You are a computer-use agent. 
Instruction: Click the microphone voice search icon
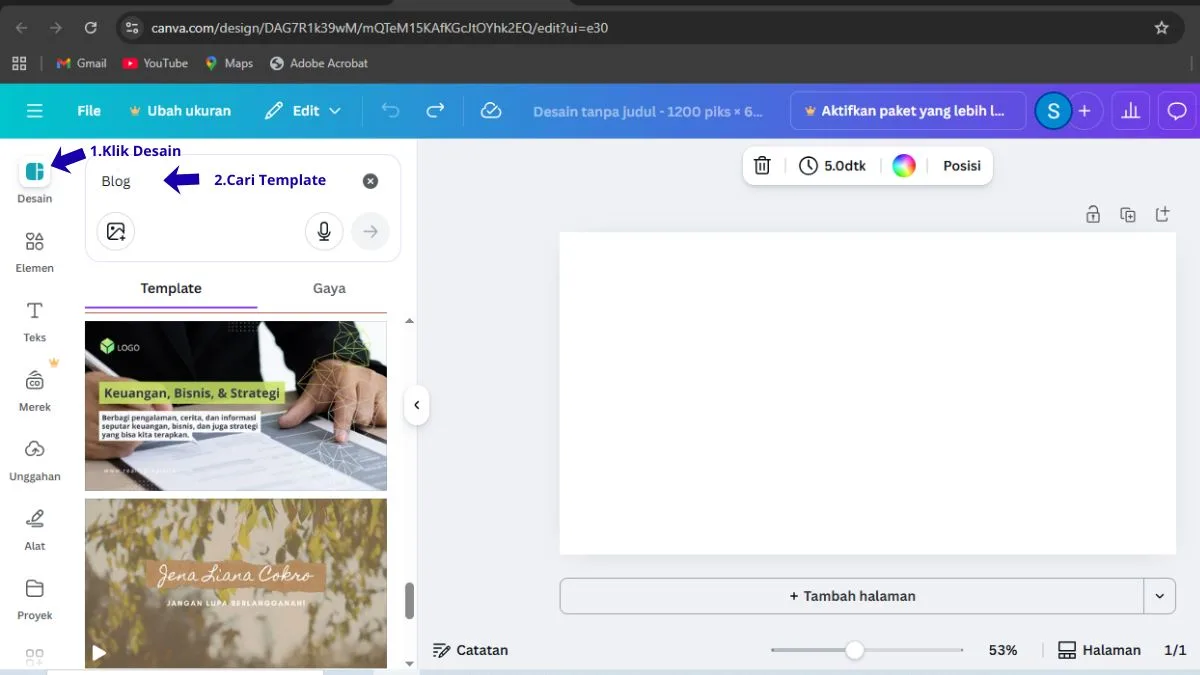click(324, 232)
